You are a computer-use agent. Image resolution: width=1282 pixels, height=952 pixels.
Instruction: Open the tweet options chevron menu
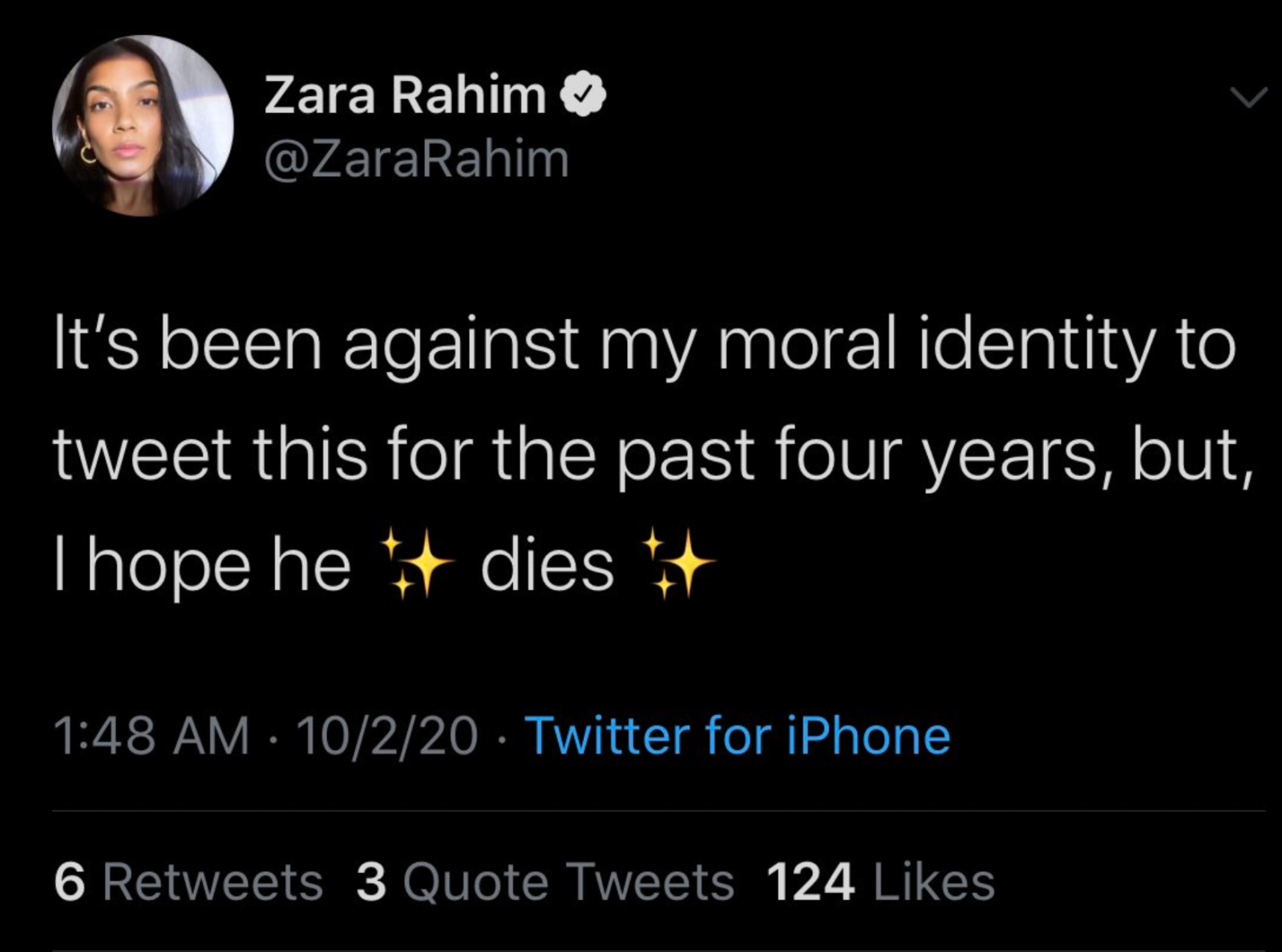point(1248,98)
